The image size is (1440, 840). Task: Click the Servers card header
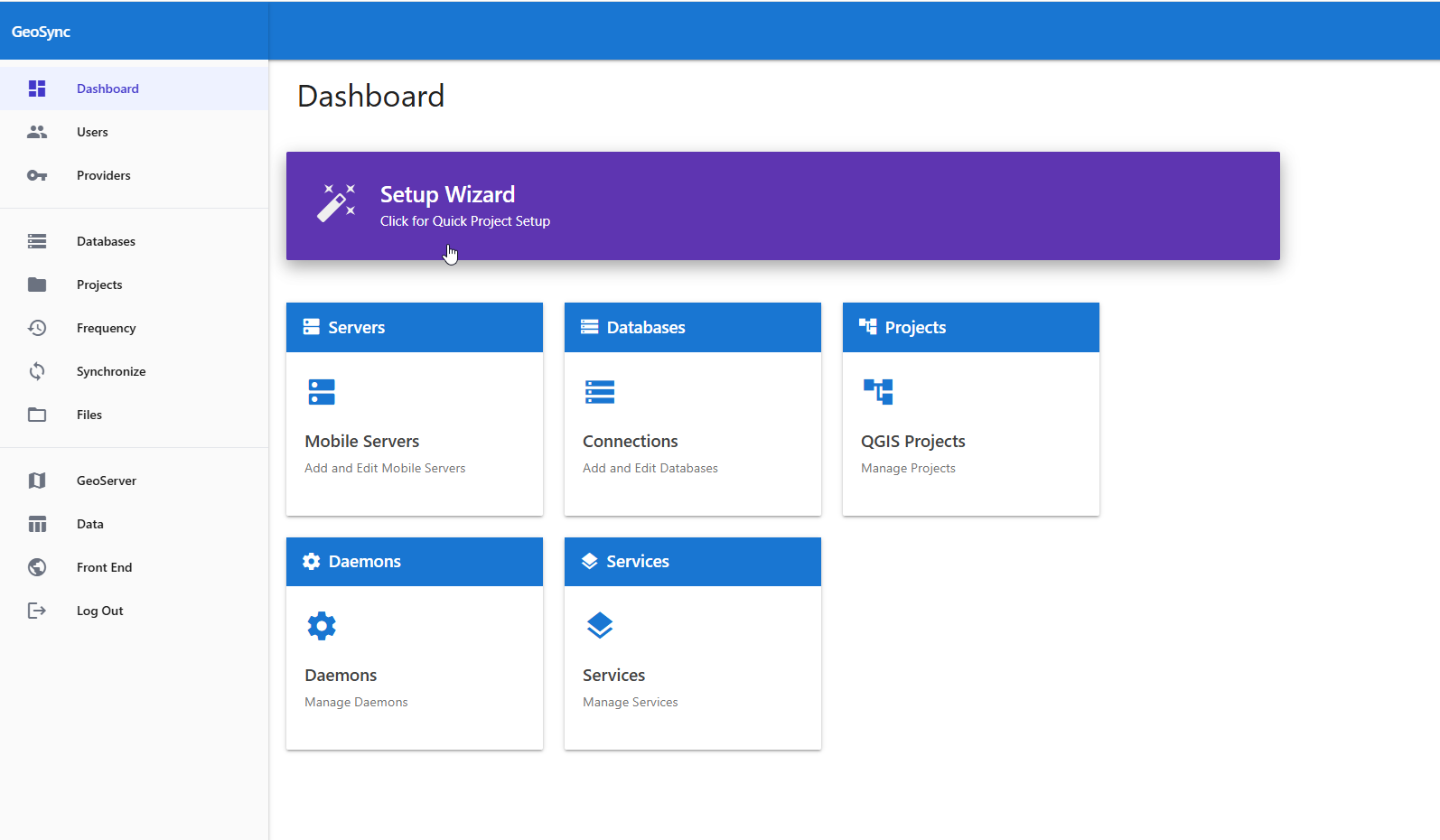pos(415,327)
